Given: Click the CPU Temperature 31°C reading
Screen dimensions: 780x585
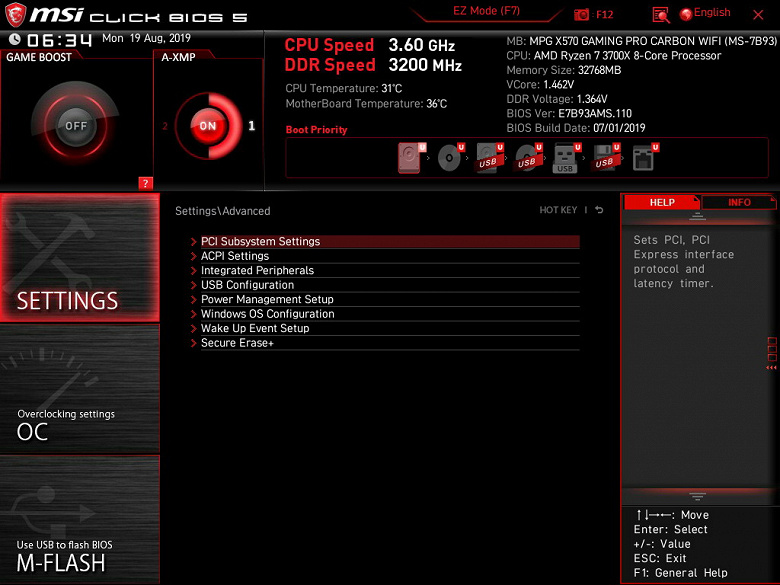Looking at the screenshot, I should (343, 89).
